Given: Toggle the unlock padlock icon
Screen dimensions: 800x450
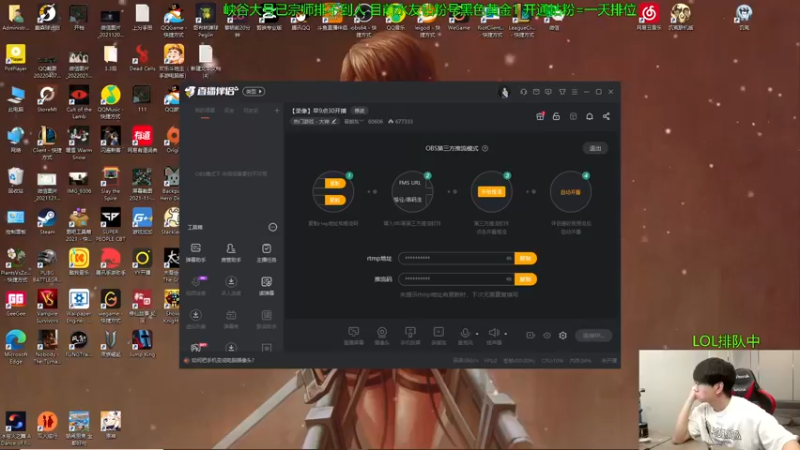Looking at the screenshot, I should click(x=556, y=116).
